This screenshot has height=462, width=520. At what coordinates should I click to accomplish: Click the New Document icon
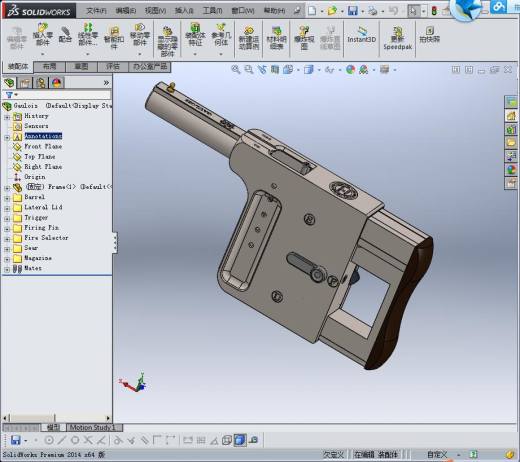pyautogui.click(x=312, y=11)
